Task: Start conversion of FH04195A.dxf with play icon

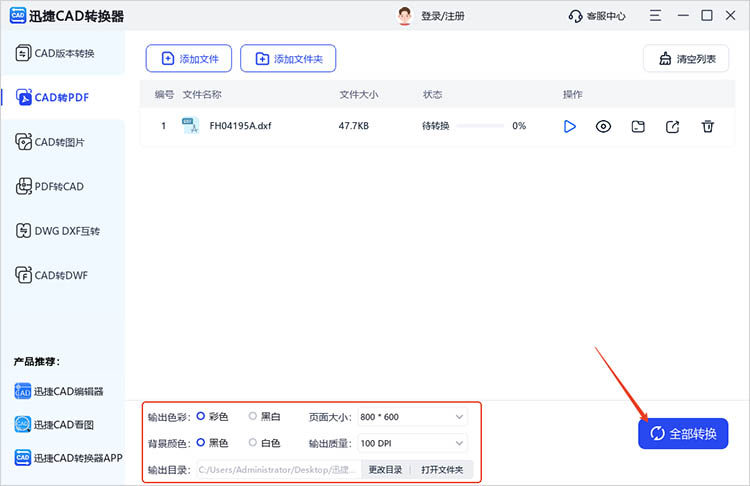Action: point(569,126)
